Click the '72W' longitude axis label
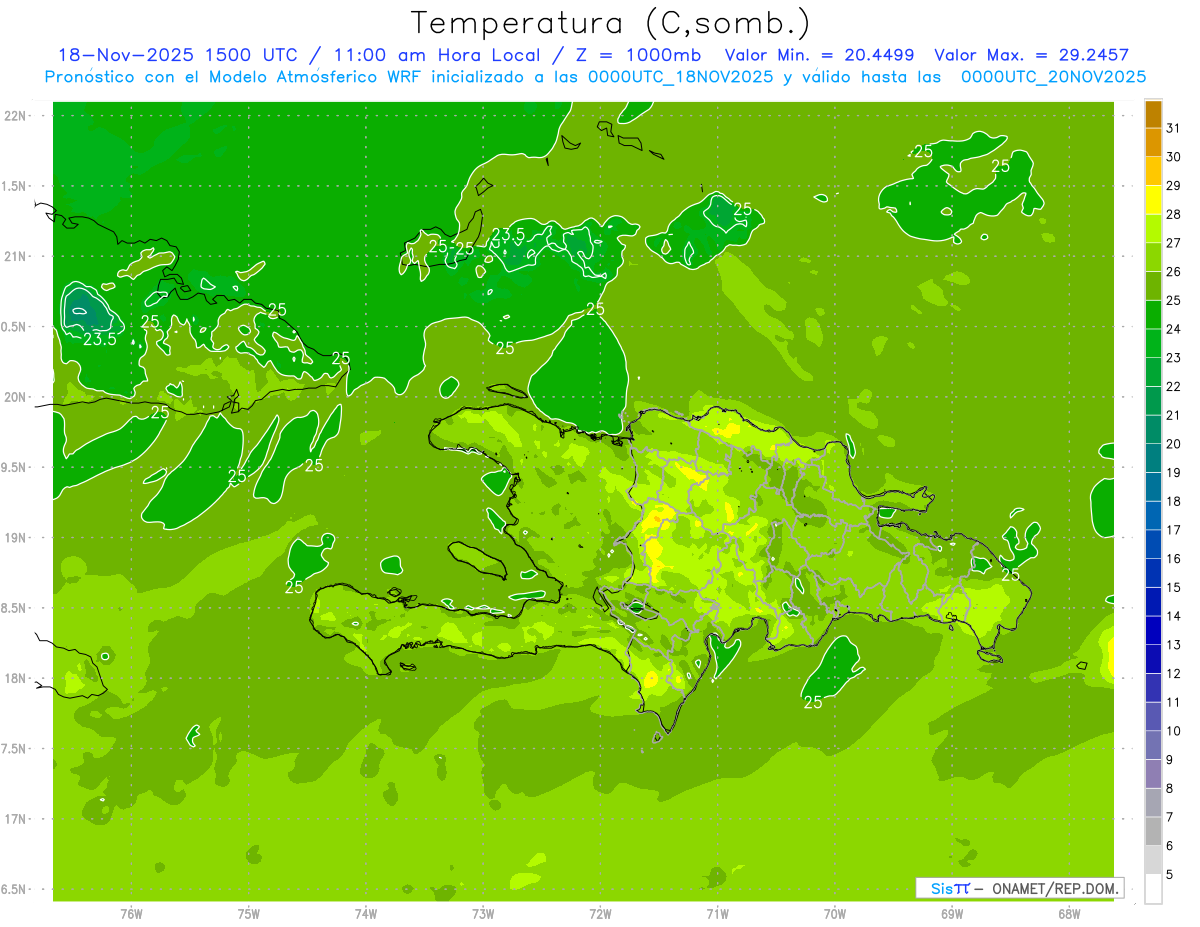The width and height of the screenshot is (1200, 927). pyautogui.click(x=600, y=914)
